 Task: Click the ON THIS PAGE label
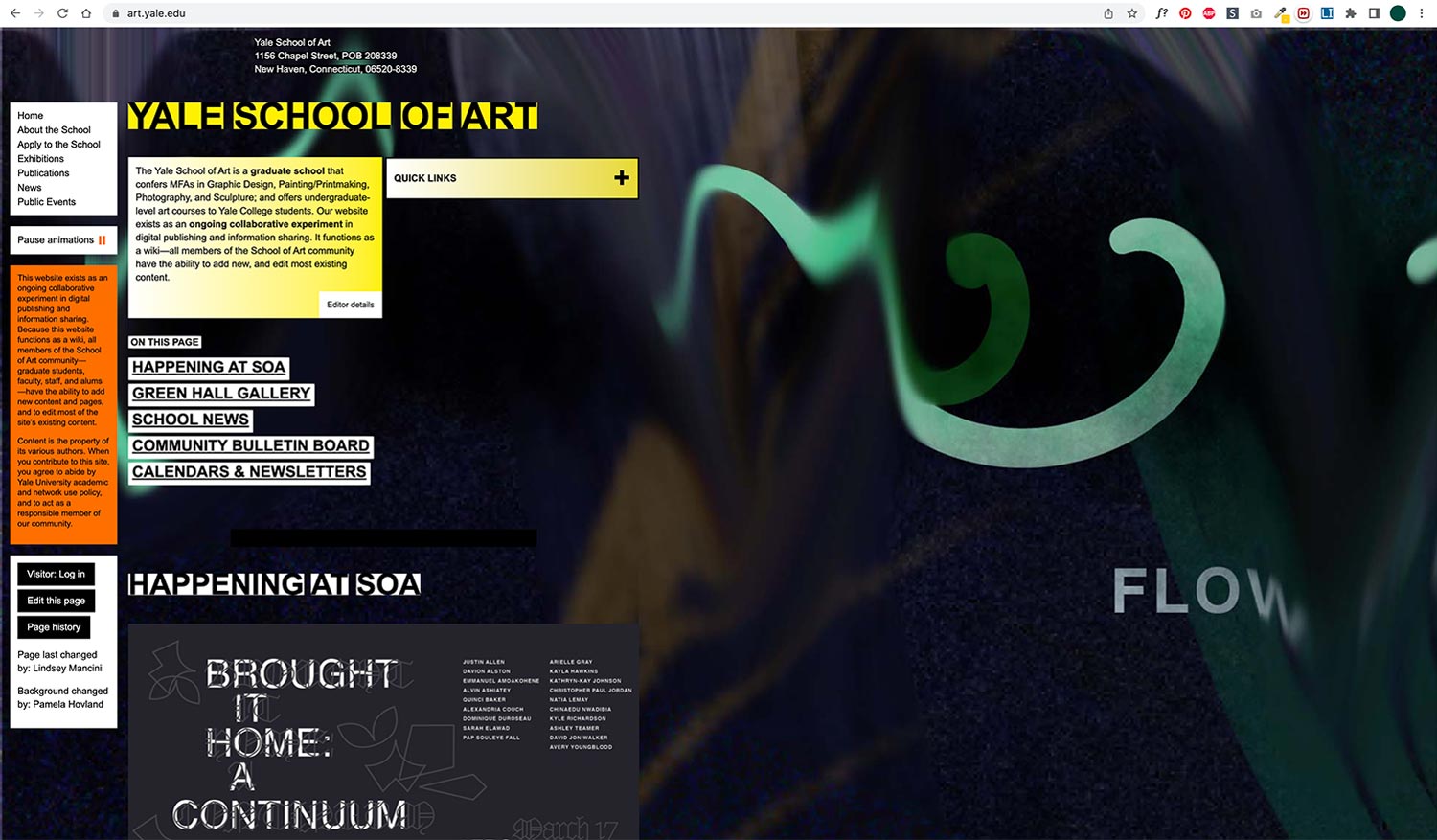tap(165, 342)
